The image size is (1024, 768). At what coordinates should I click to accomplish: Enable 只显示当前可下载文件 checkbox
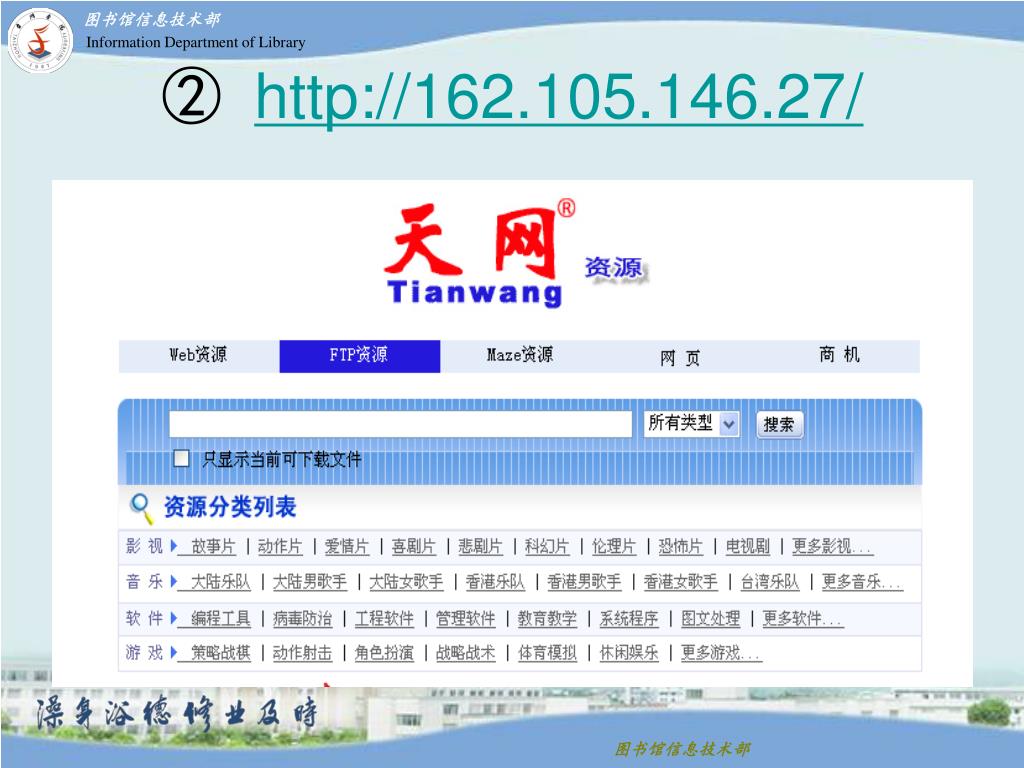182,458
